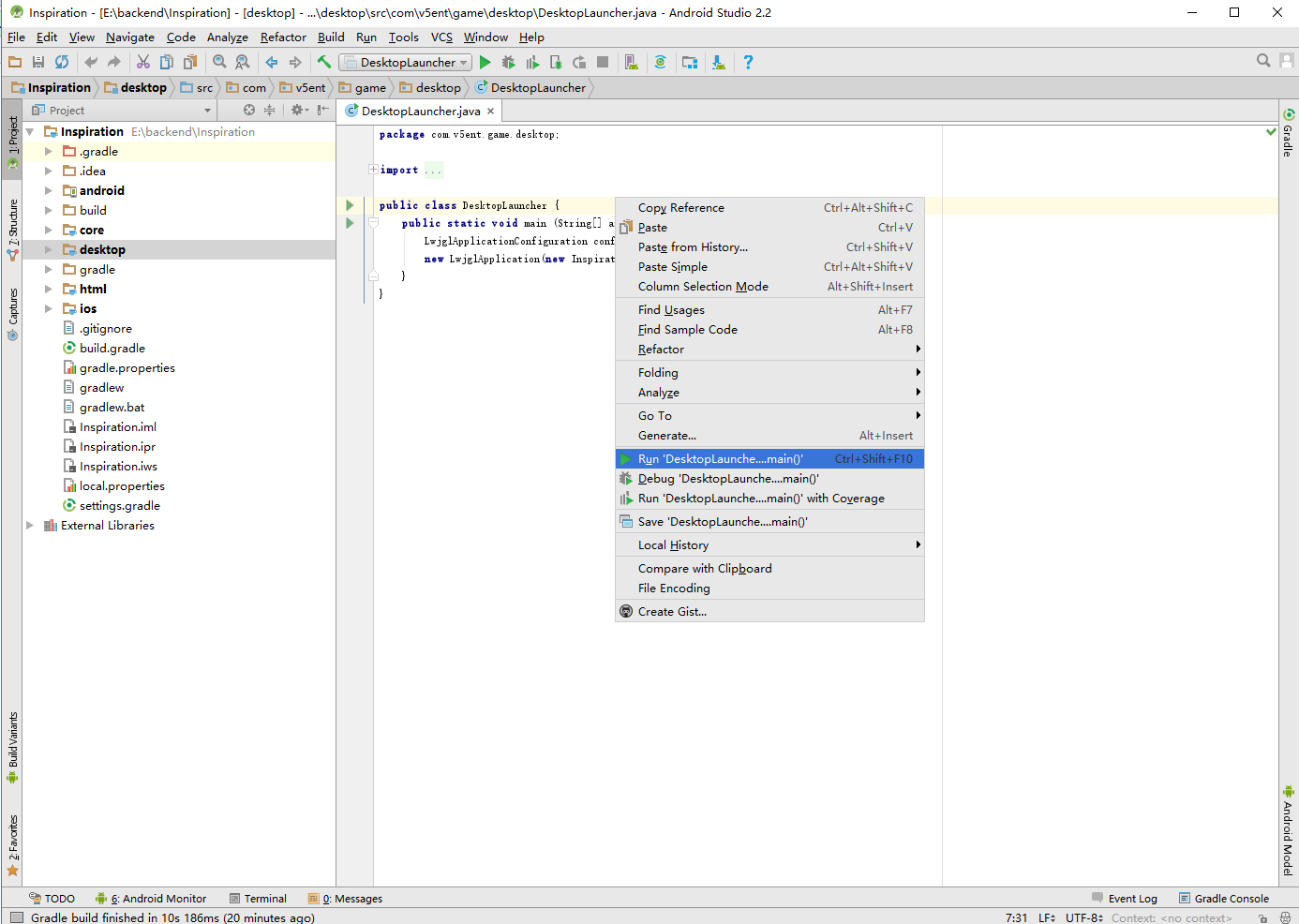Click the UTF-8 encoding status bar entry
This screenshot has height=924, width=1299.
coord(1083,917)
